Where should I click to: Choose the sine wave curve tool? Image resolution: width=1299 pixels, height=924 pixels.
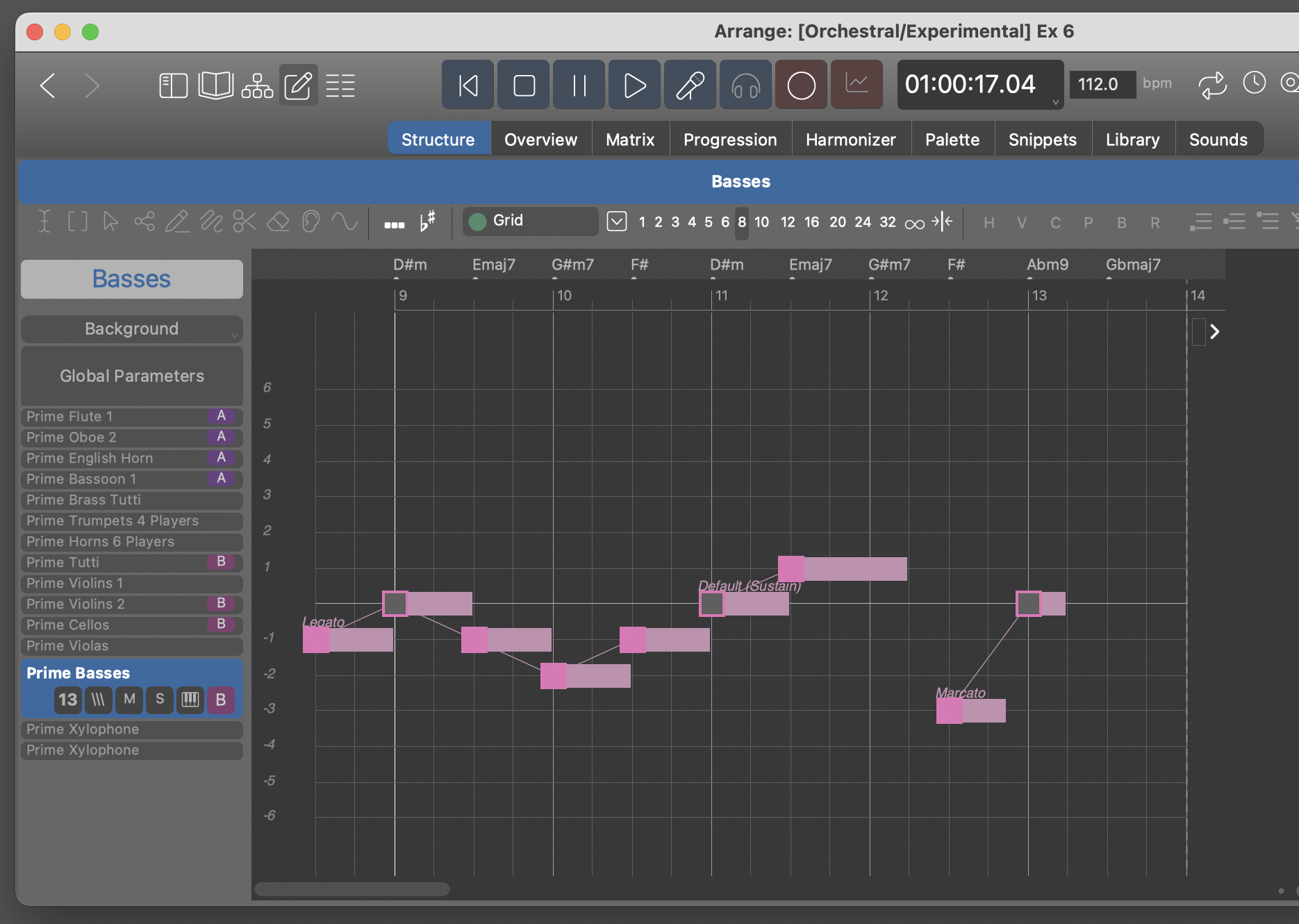(344, 222)
